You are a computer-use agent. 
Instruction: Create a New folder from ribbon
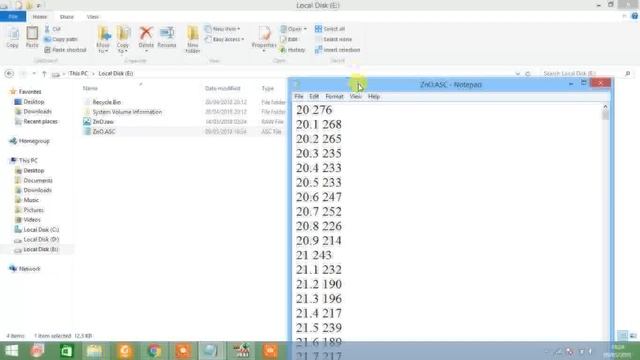coord(192,39)
